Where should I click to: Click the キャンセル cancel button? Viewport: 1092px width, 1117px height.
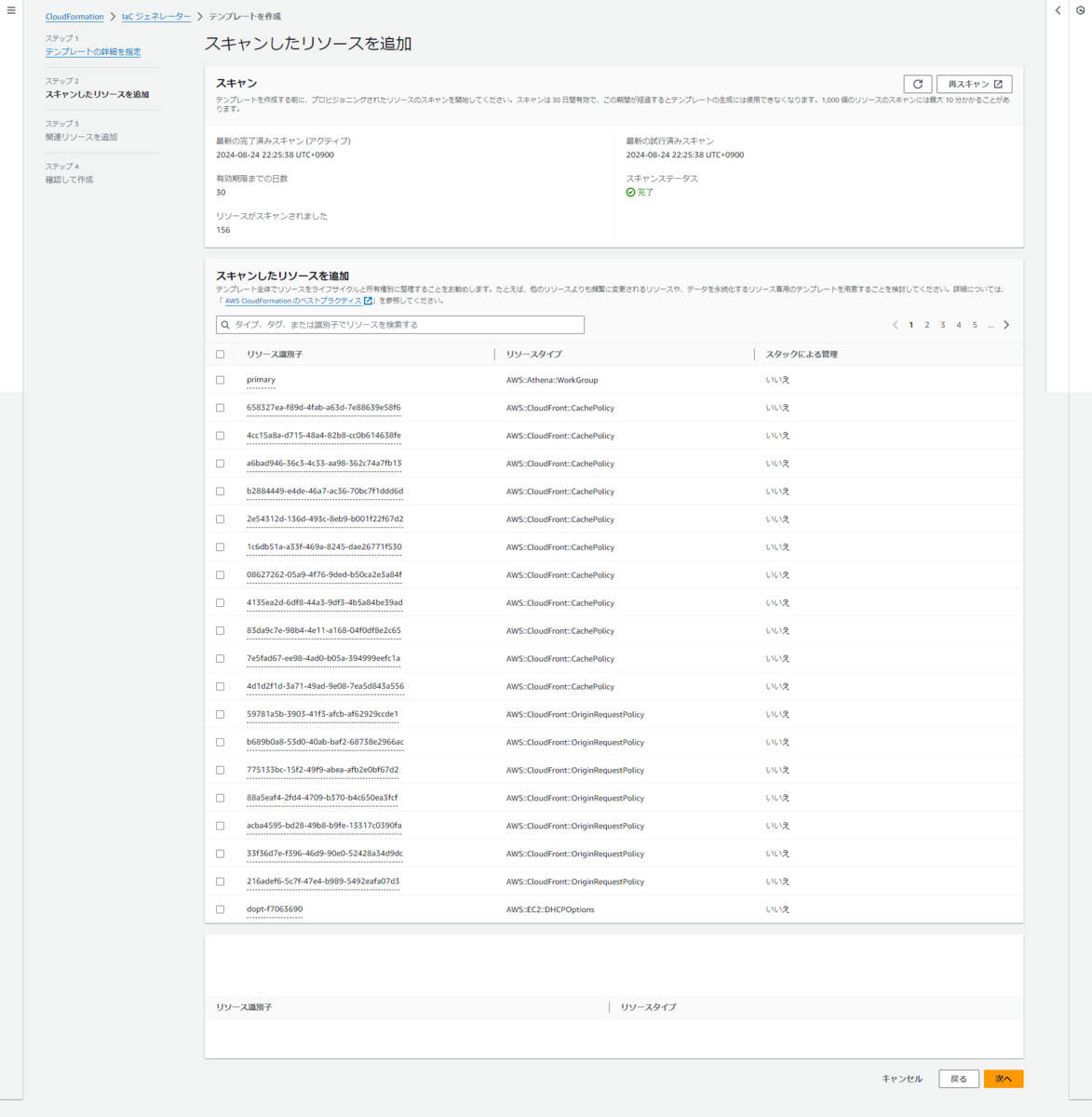tap(902, 1079)
